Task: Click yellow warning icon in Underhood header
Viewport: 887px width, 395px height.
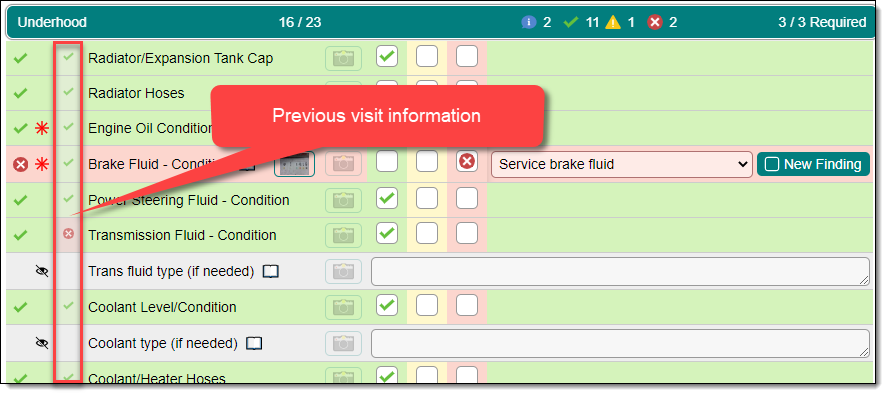Action: click(613, 22)
